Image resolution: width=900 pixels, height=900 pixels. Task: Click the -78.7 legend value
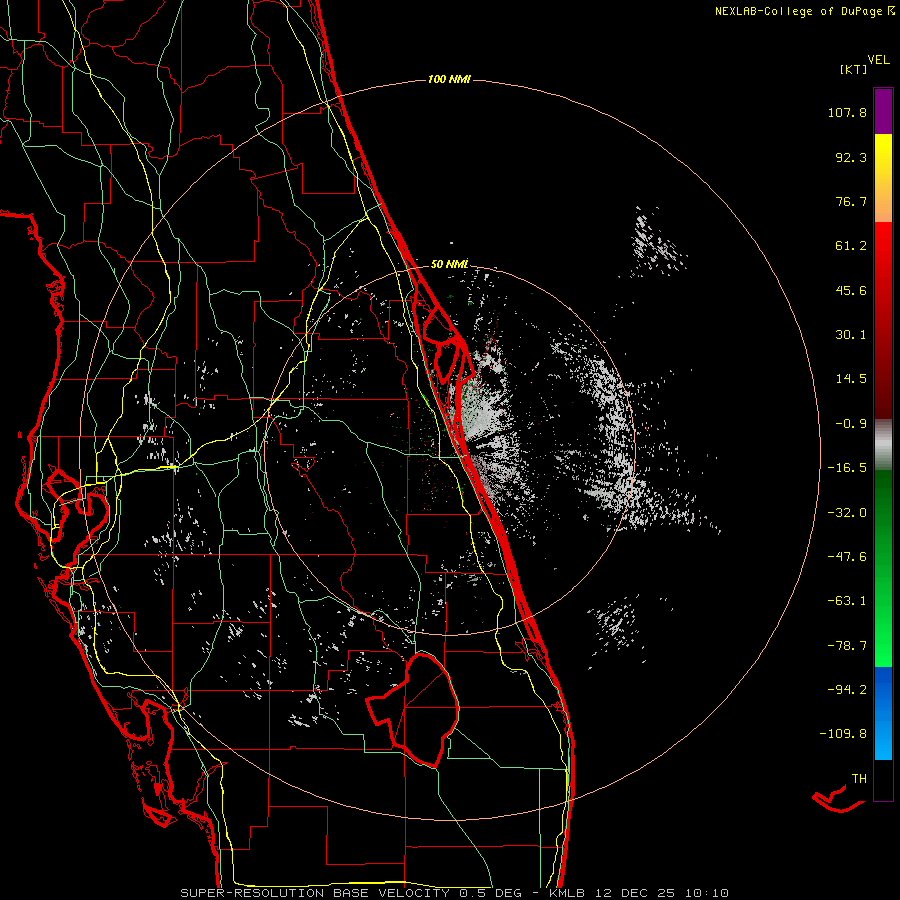click(x=847, y=646)
